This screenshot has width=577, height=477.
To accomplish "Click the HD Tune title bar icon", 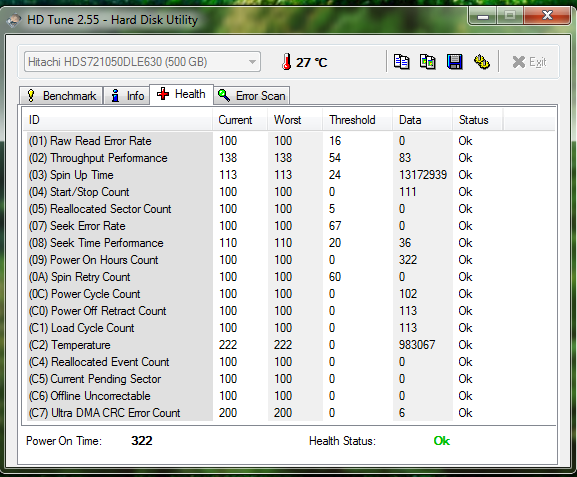I will point(14,20).
